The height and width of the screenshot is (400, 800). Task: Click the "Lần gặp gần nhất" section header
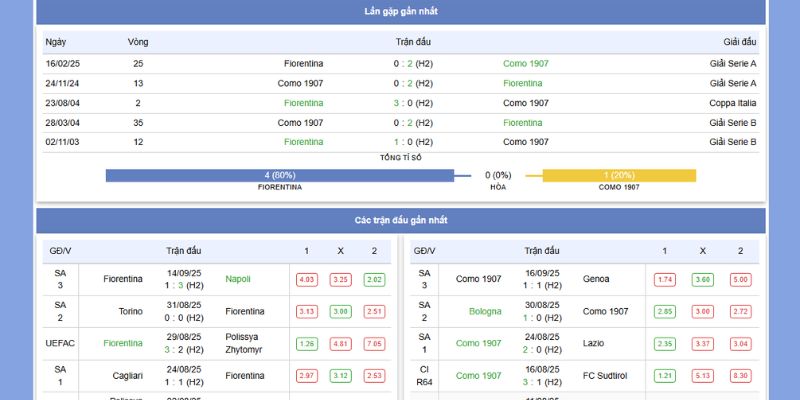(x=400, y=12)
